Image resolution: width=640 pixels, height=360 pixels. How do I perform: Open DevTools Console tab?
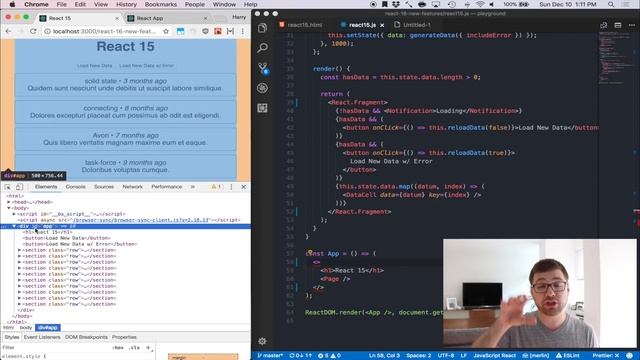(76, 187)
